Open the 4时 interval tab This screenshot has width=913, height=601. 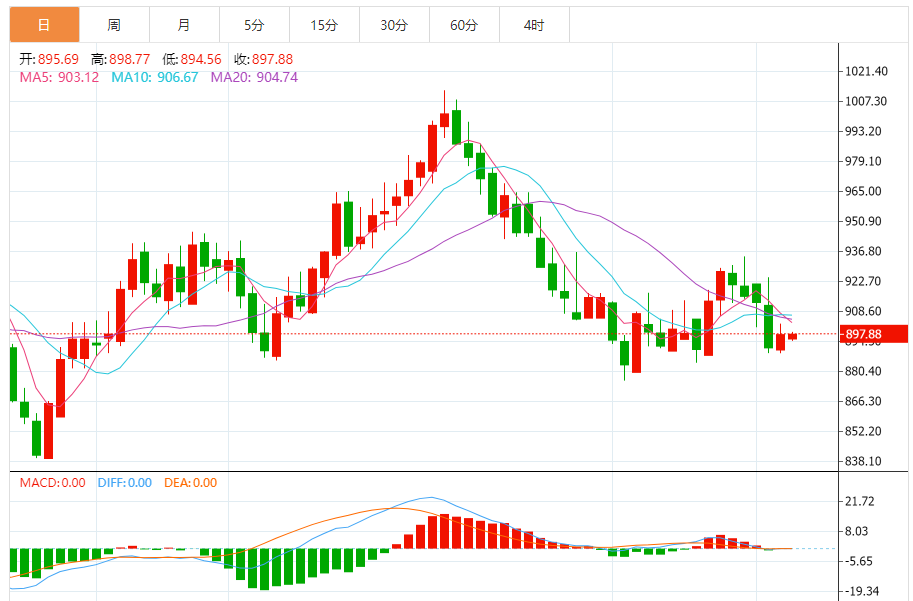534,25
